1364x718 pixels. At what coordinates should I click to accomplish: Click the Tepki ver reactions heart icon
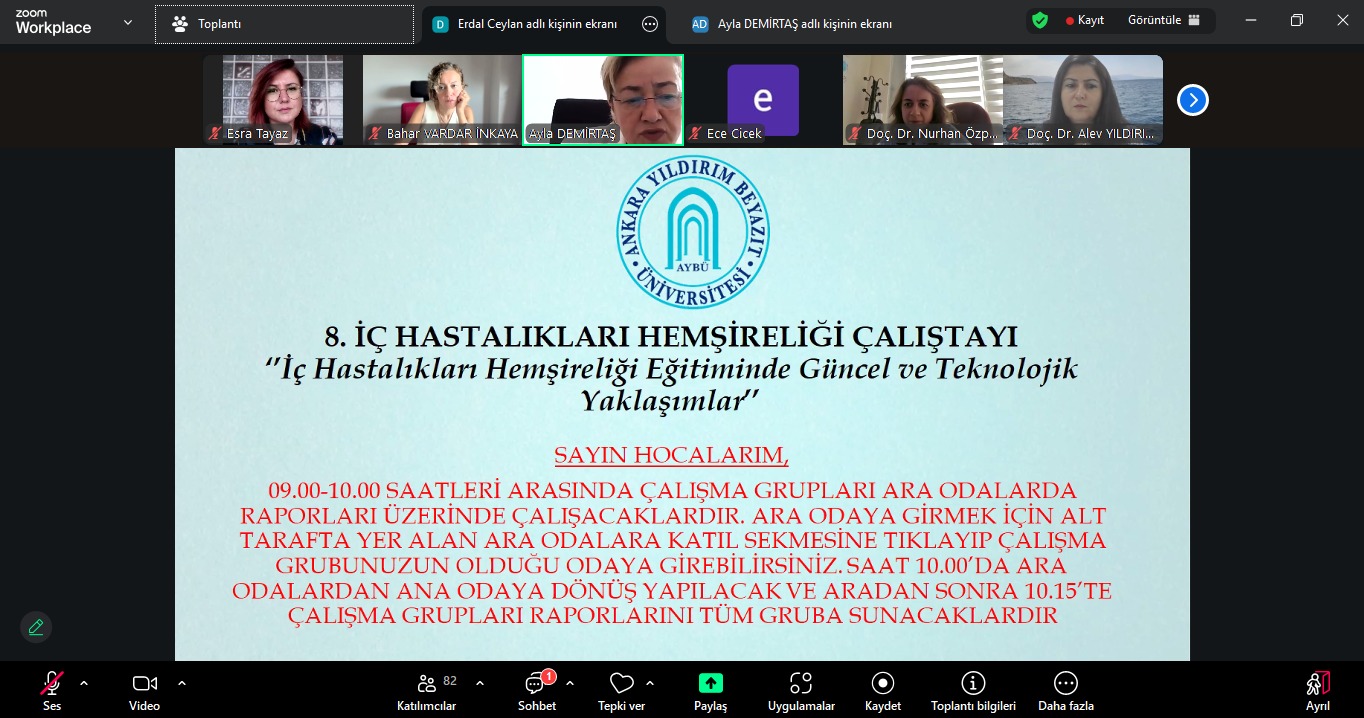pyautogui.click(x=622, y=683)
